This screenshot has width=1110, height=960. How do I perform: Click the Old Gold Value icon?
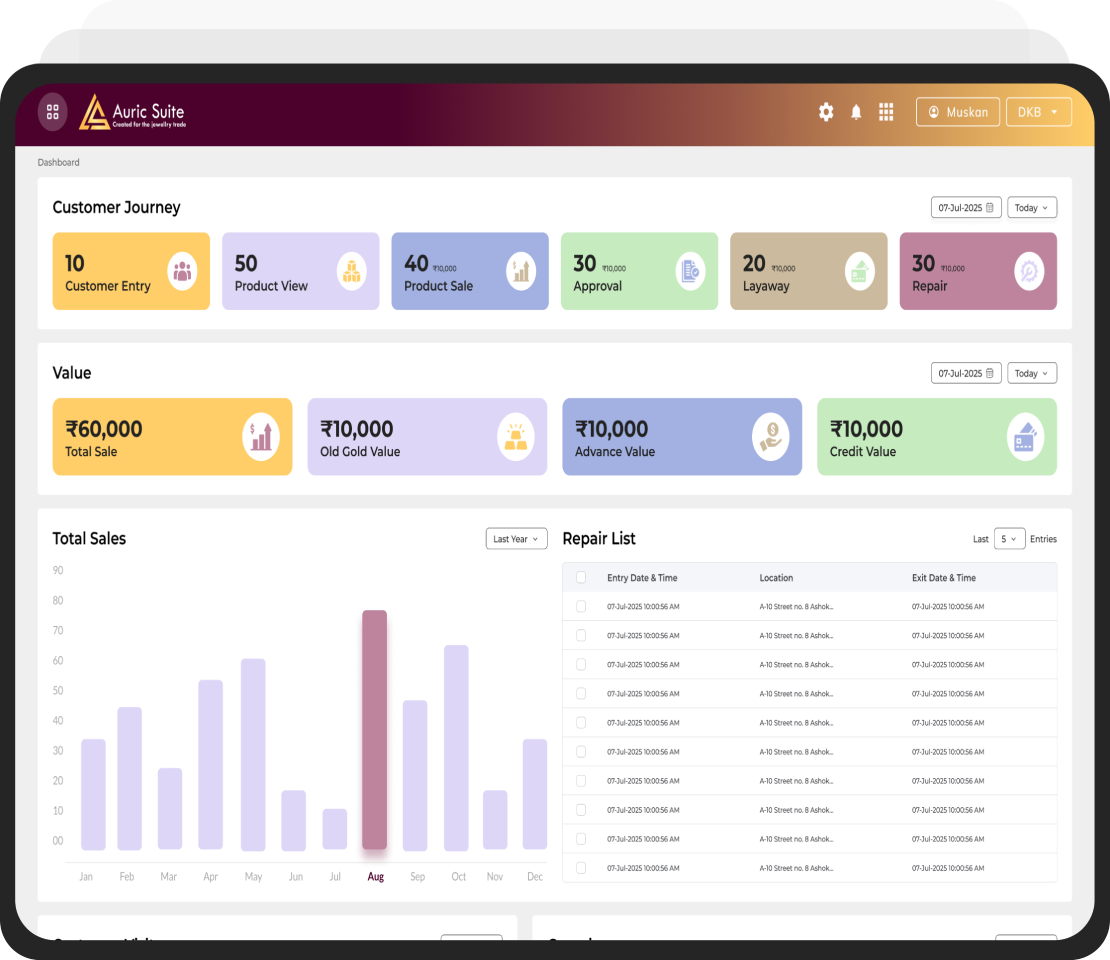coord(516,437)
